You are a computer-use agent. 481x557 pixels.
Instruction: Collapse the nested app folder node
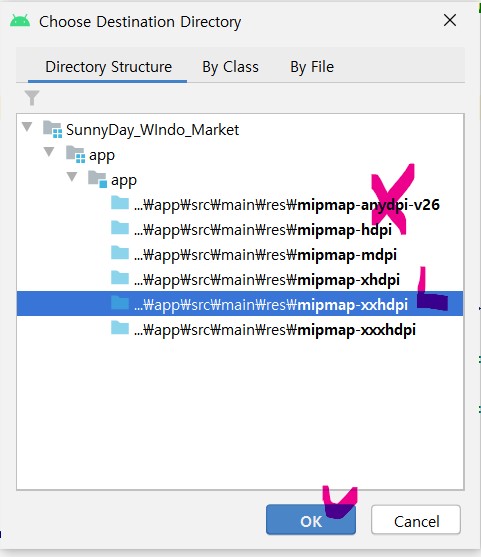tap(72, 177)
